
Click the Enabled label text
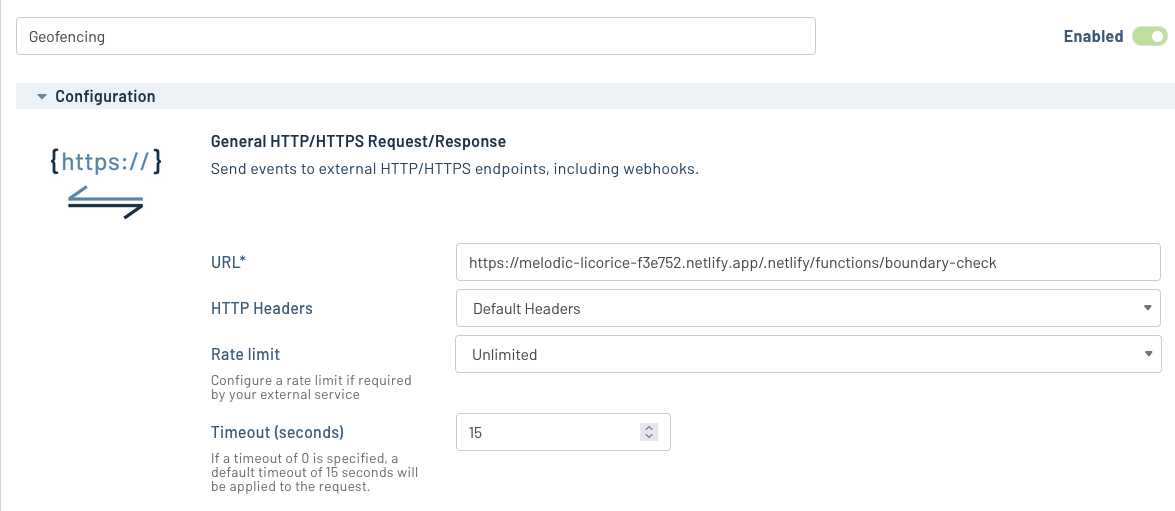click(1093, 37)
